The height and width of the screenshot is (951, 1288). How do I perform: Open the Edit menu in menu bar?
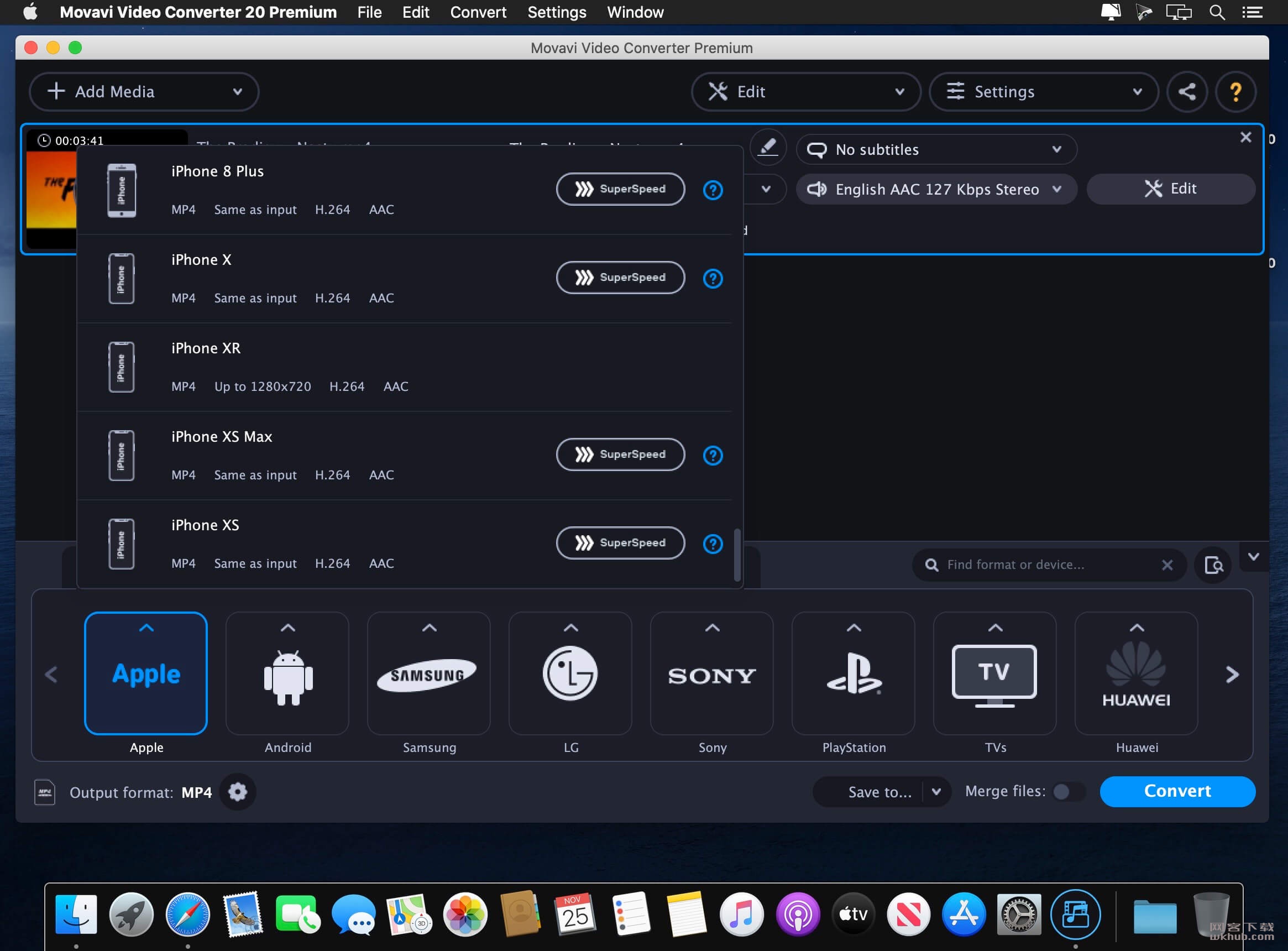coord(416,12)
